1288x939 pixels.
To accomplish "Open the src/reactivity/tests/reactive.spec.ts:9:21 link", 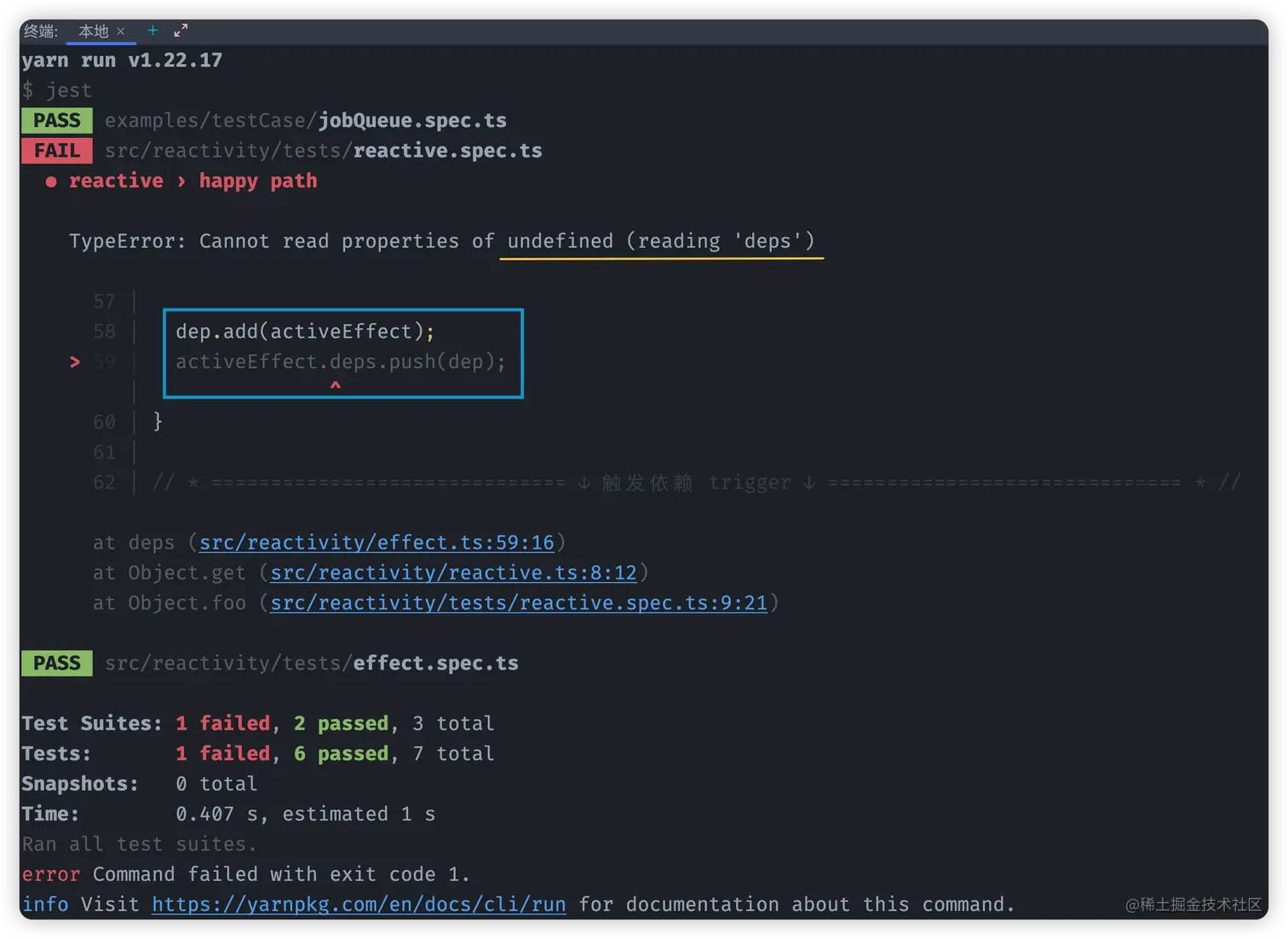I will (519, 603).
